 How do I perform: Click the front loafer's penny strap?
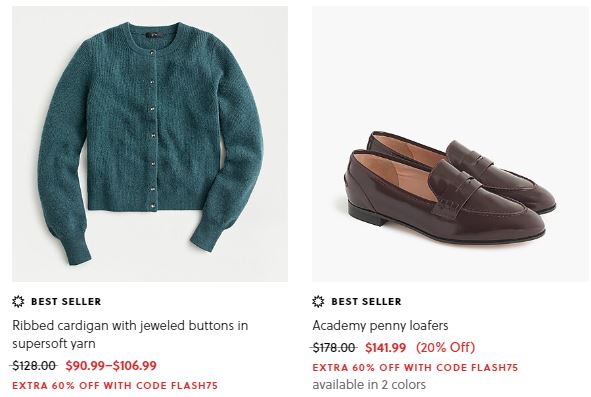pyautogui.click(x=454, y=186)
